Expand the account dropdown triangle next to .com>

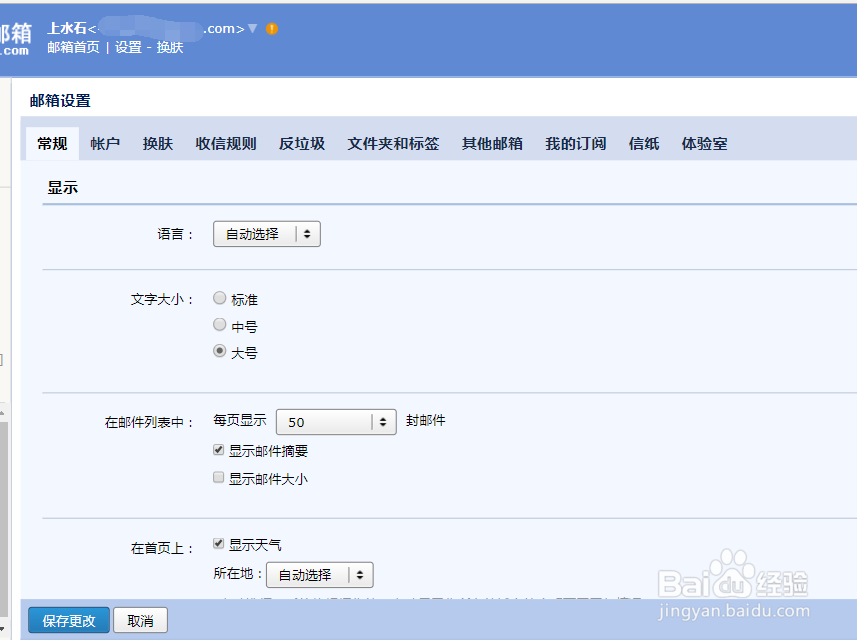point(252,28)
